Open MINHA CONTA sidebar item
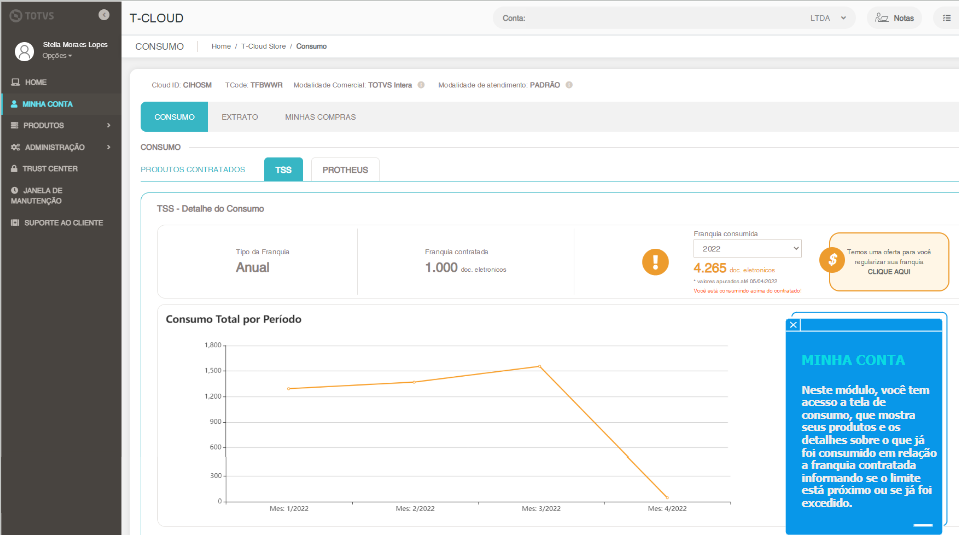Viewport: 959px width, 535px height. click(61, 104)
